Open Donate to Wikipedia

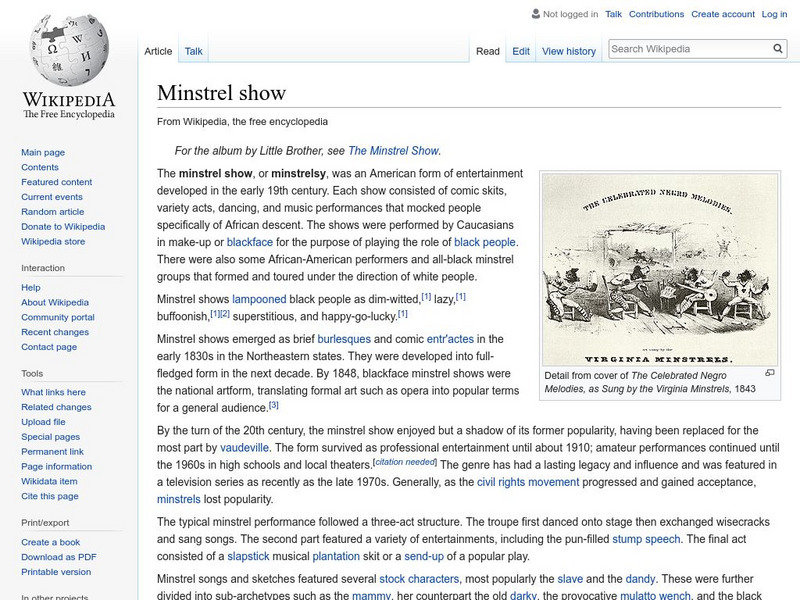(63, 226)
